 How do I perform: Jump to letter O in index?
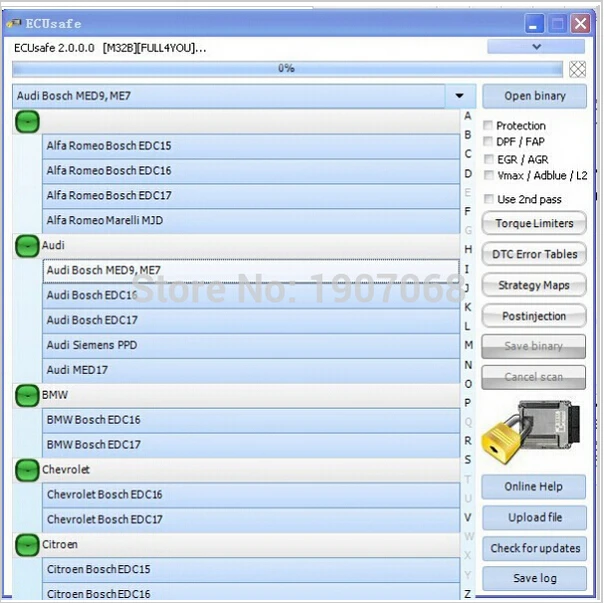[x=468, y=384]
